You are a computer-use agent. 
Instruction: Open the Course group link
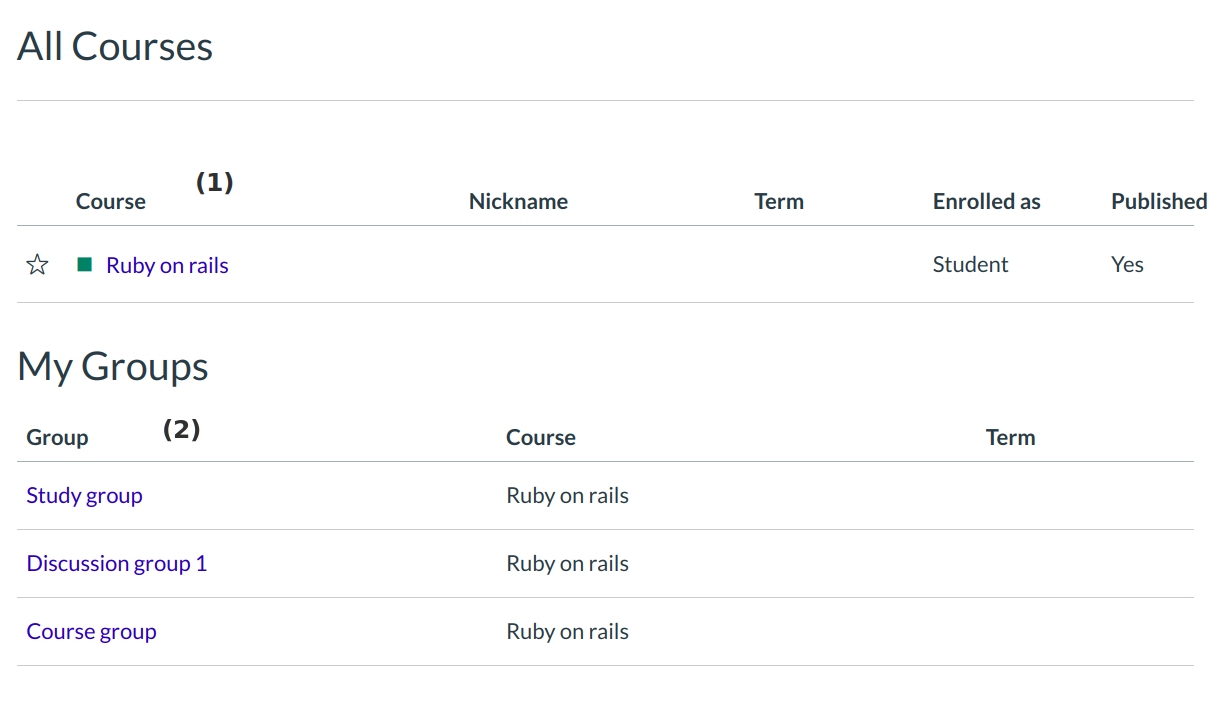91,631
